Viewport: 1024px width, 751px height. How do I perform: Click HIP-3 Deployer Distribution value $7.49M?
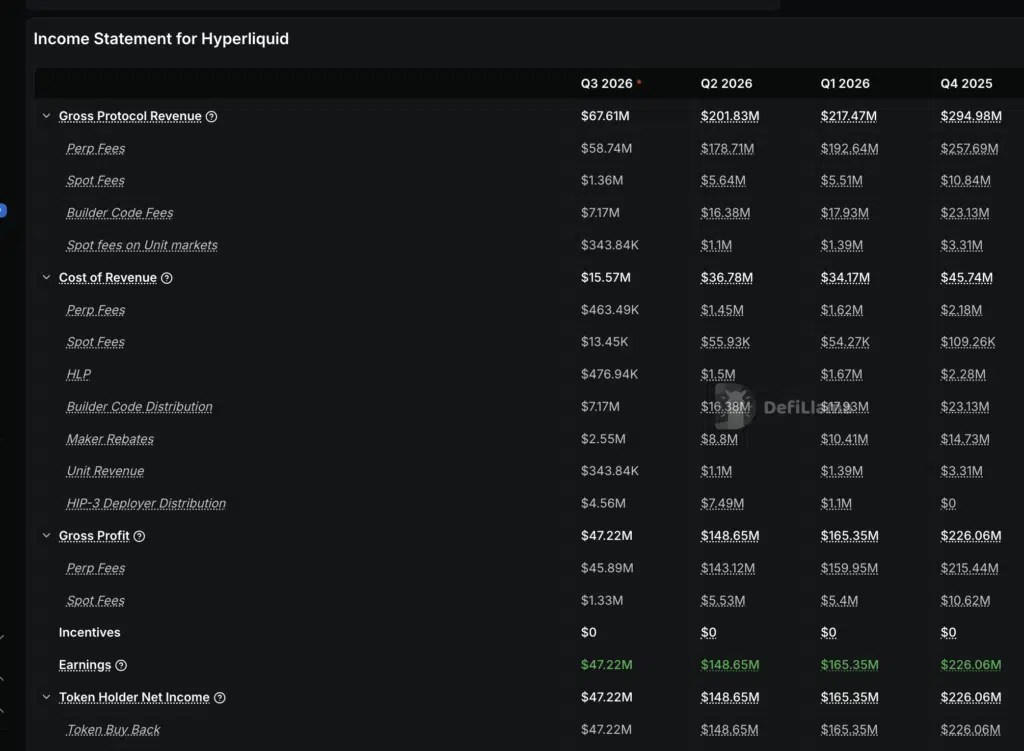point(722,503)
